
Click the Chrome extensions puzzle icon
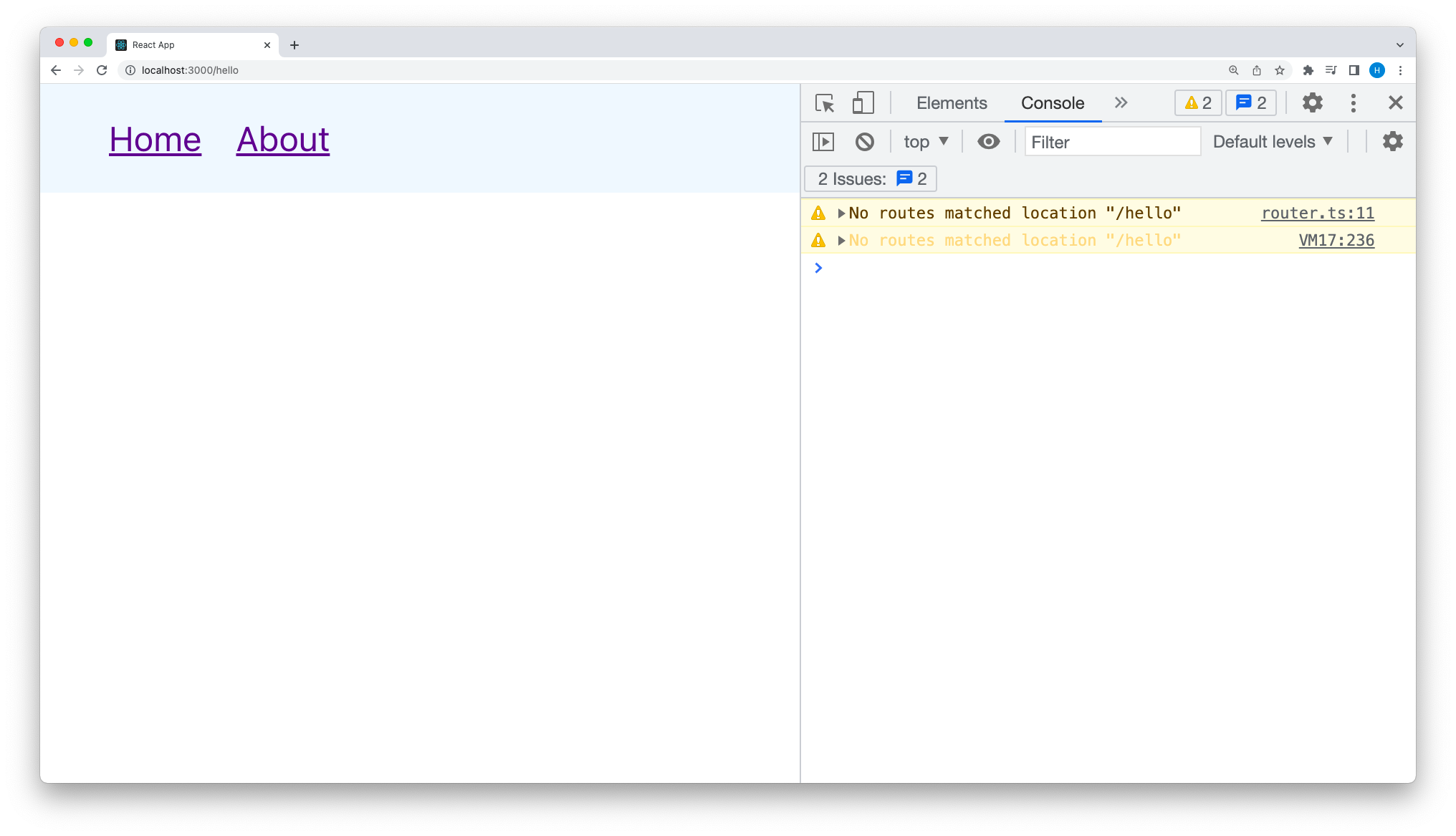click(1308, 70)
